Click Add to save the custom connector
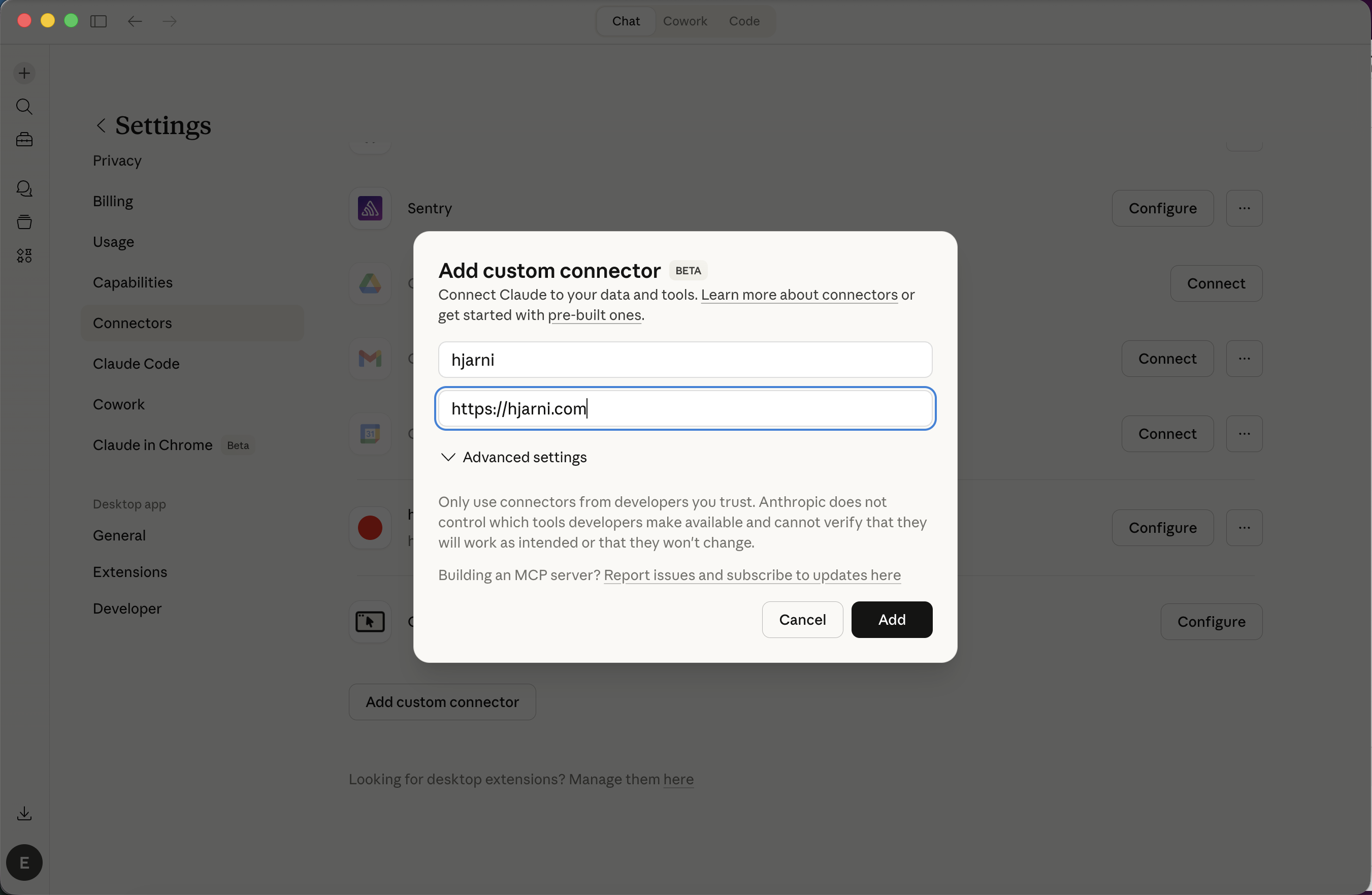1372x895 pixels. click(891, 619)
